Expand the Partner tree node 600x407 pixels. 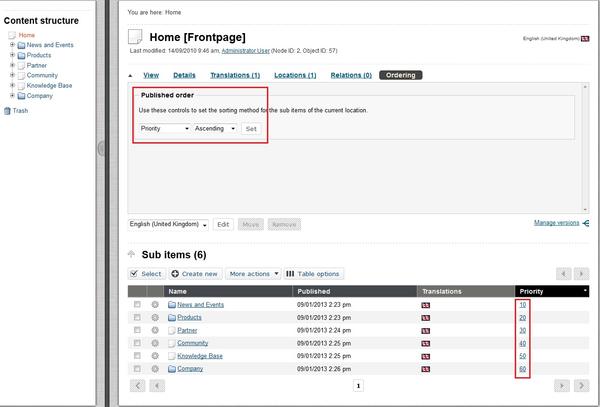[x=12, y=65]
